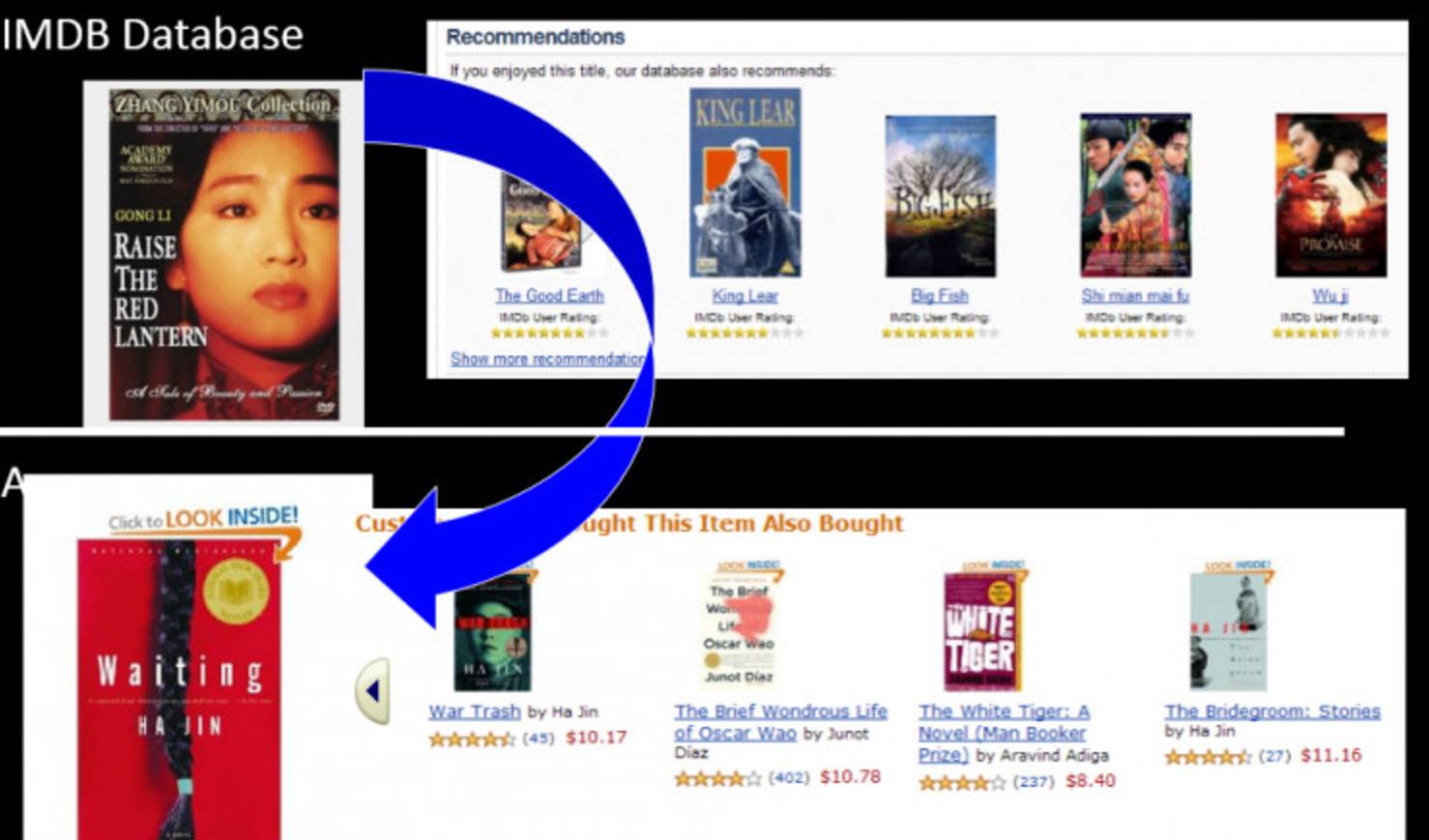Screen dimensions: 1429x840
Task: Open The Bridegroom: Stories link
Action: 1272,711
